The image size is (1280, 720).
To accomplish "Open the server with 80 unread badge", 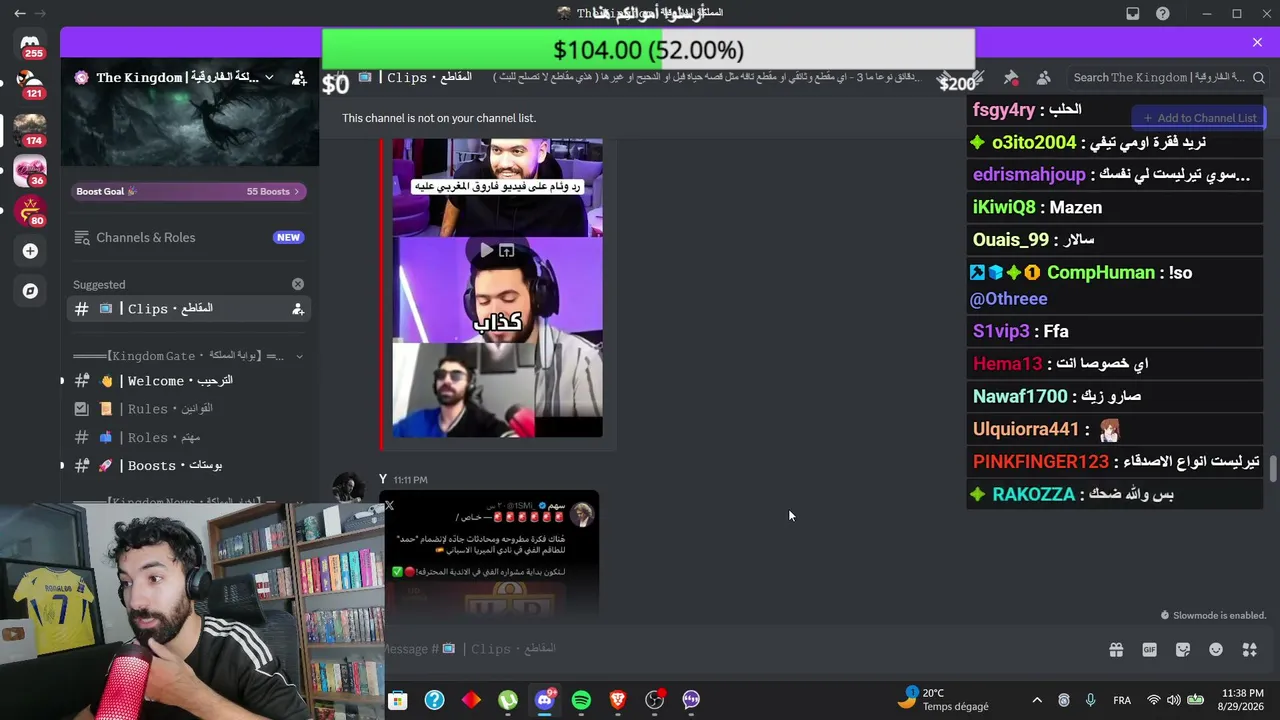I will click(x=30, y=211).
